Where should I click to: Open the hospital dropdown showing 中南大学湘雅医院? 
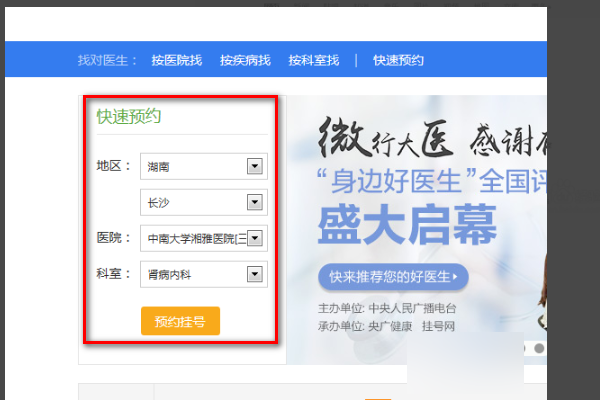tap(204, 238)
